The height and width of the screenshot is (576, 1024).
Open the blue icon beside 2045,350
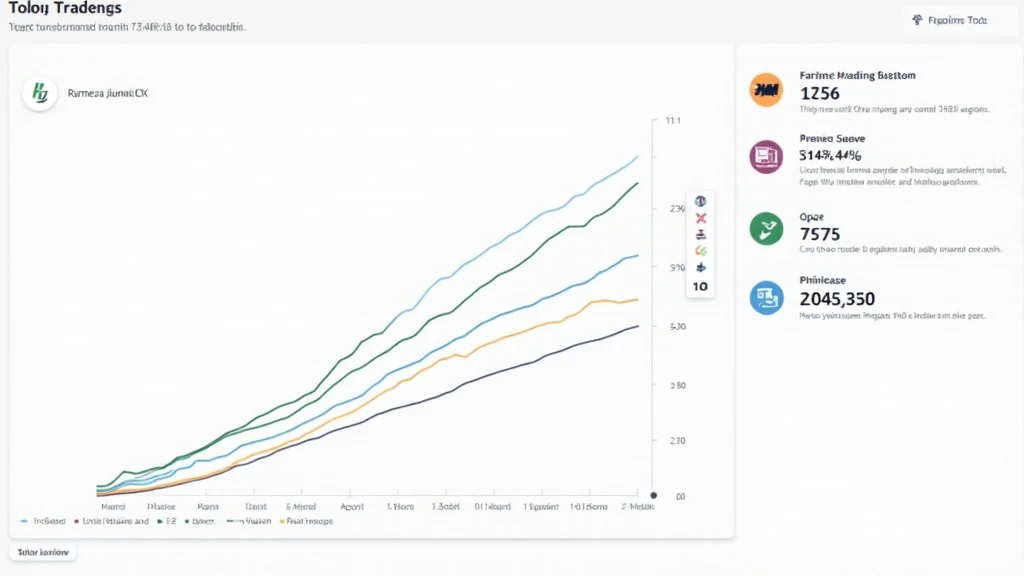[766, 297]
